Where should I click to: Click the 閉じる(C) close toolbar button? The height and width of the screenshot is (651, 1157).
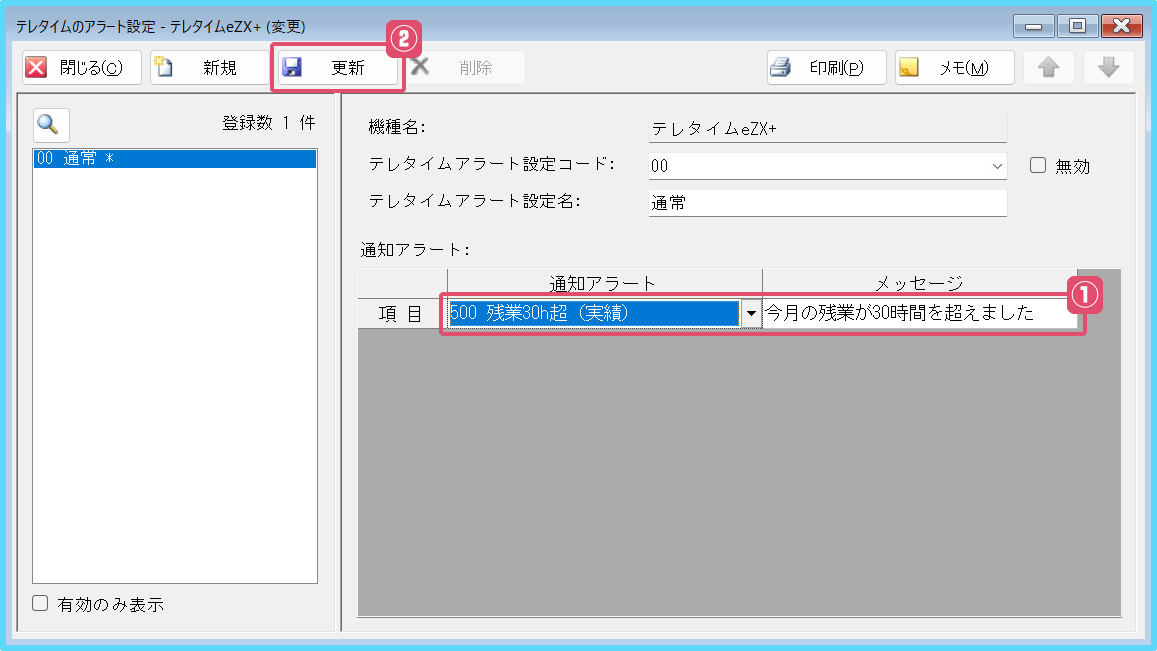pyautogui.click(x=82, y=68)
